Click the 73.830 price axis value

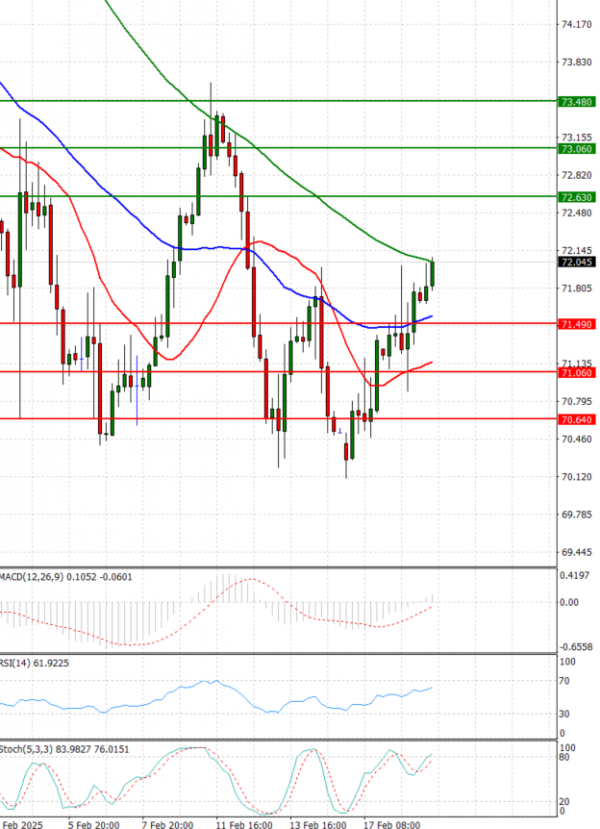tap(577, 62)
